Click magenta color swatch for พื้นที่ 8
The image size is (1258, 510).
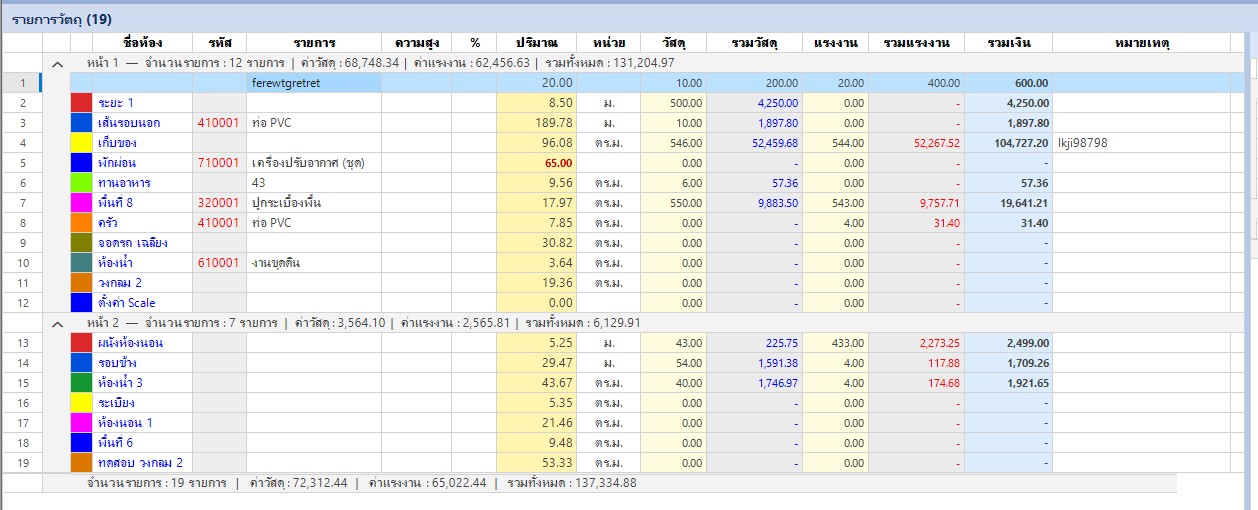click(x=81, y=203)
